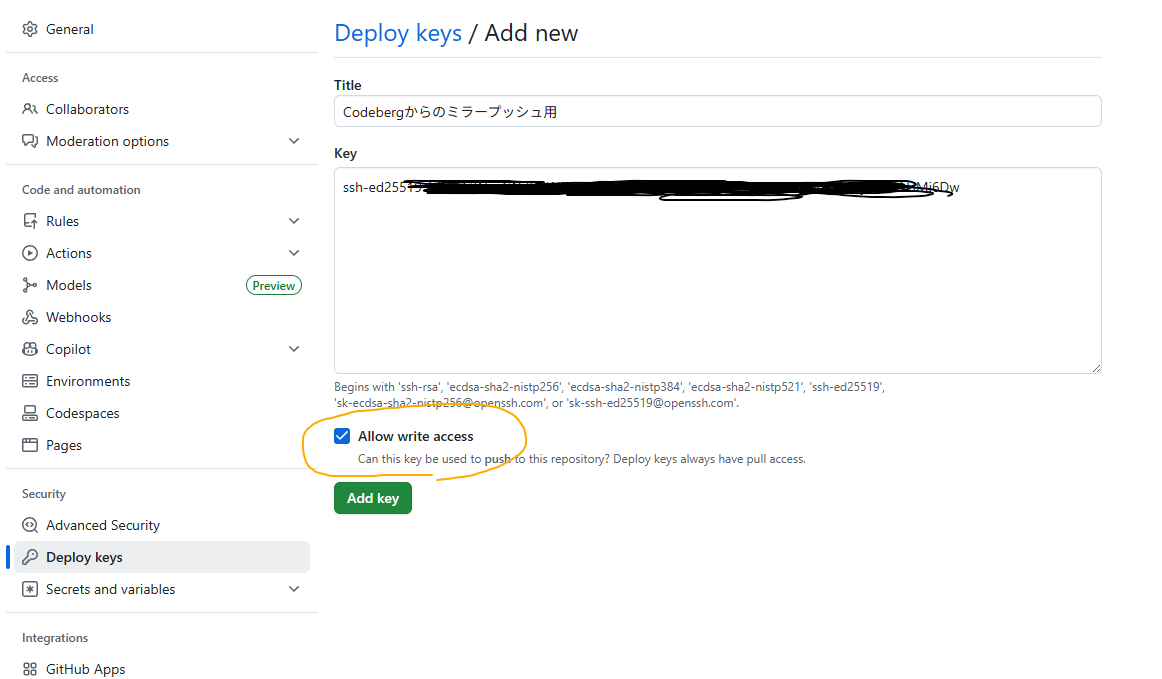Viewport: 1162px width, 679px height.
Task: Click the Copilot icon
Action: 30,349
